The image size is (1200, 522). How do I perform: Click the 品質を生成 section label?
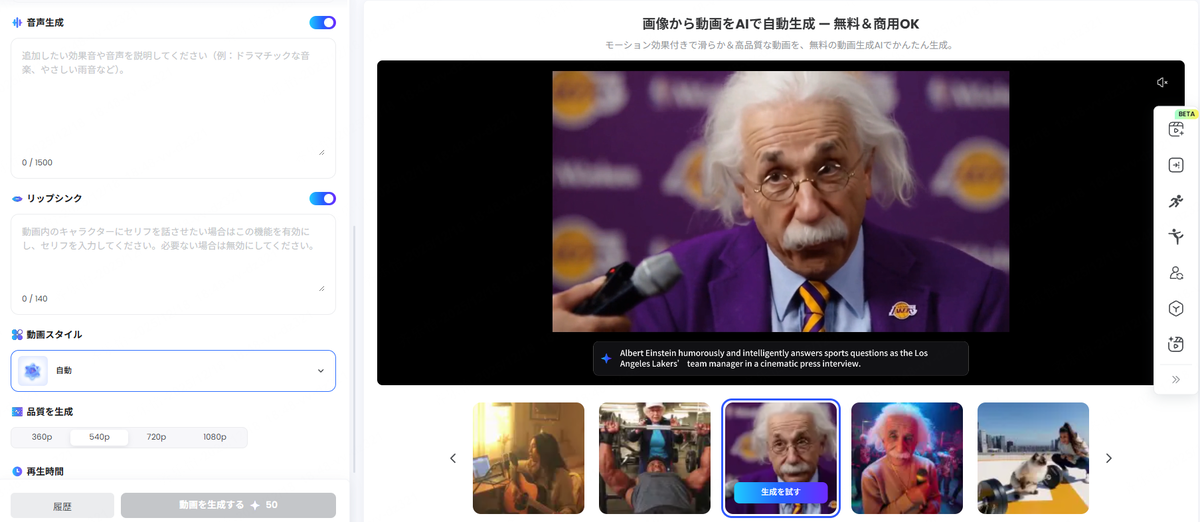point(50,411)
